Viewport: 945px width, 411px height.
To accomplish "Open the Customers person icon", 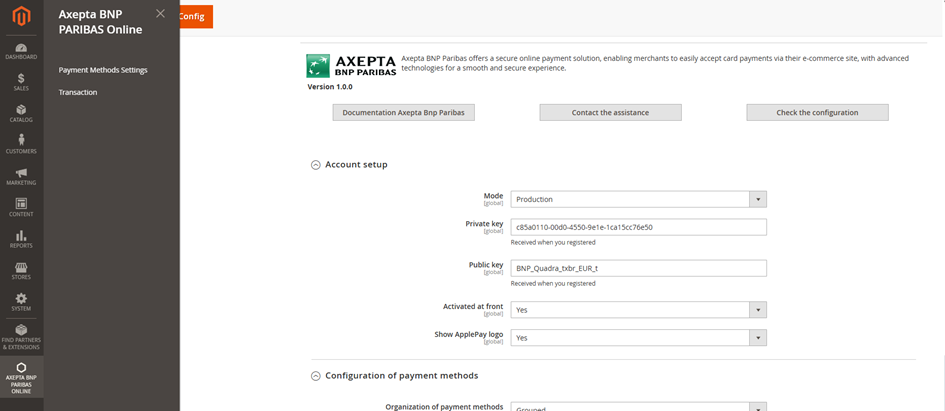I will click(21, 144).
